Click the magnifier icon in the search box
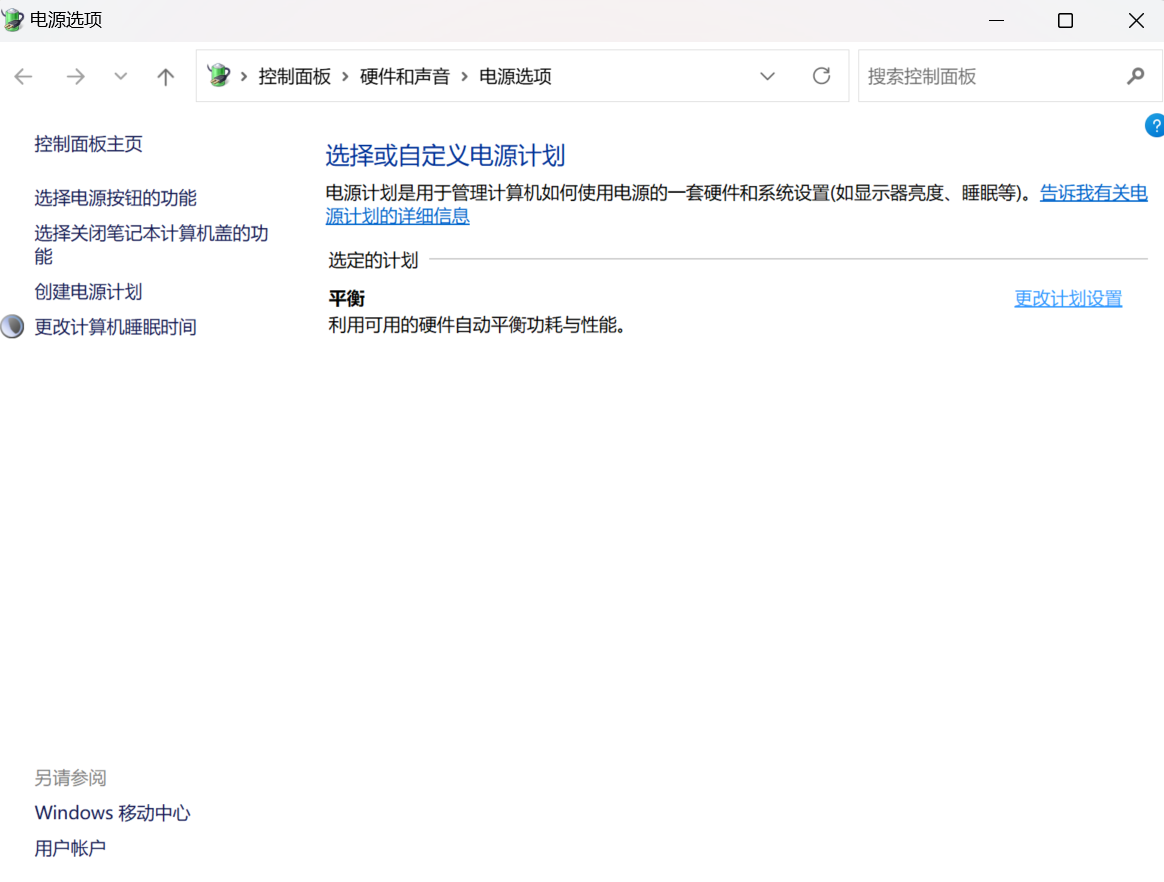Screen dimensions: 1164x882 pyautogui.click(x=1135, y=76)
